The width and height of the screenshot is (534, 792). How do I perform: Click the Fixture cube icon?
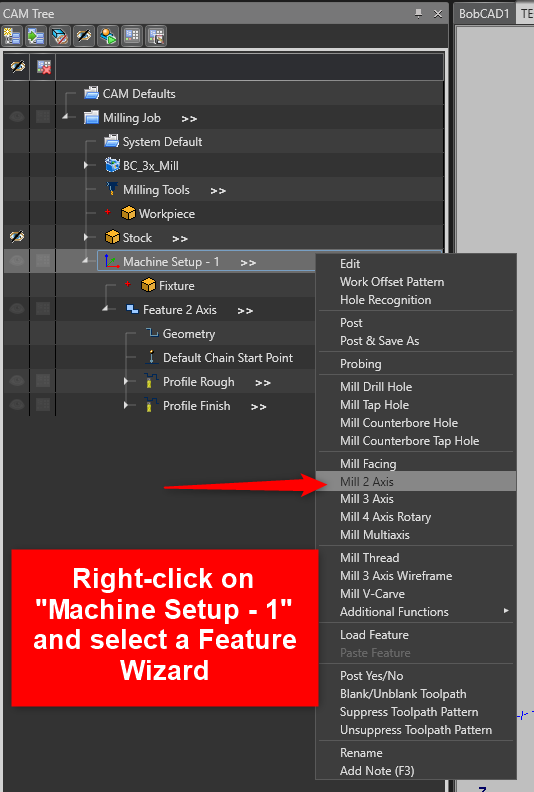click(148, 285)
